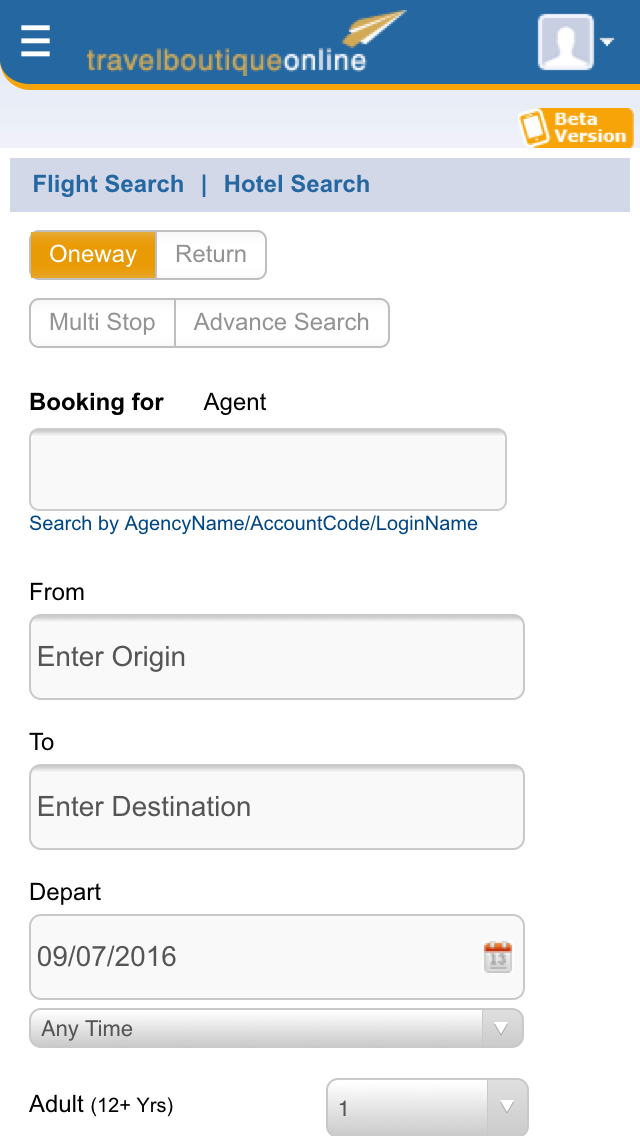Expand the arrow beside profile avatar
Screen dimensions: 640x1136
[607, 41]
